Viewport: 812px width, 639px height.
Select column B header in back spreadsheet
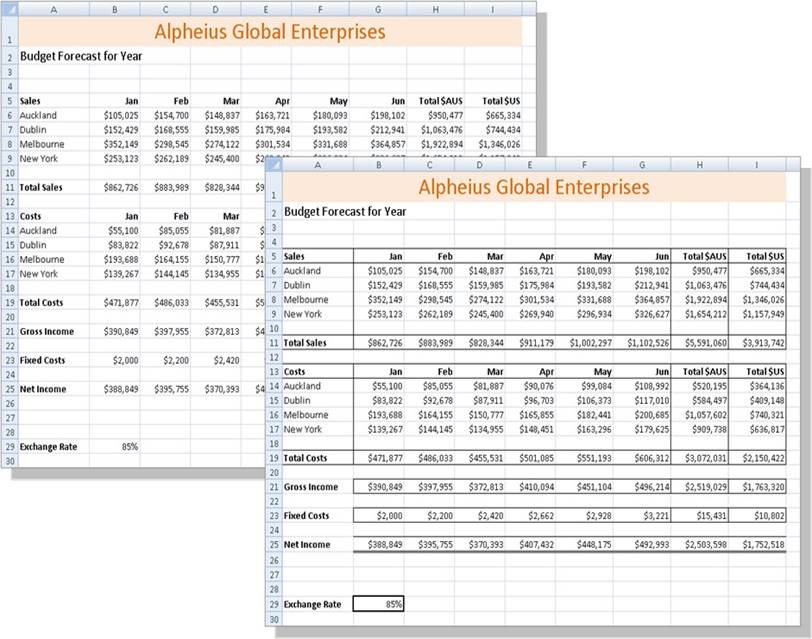(114, 9)
